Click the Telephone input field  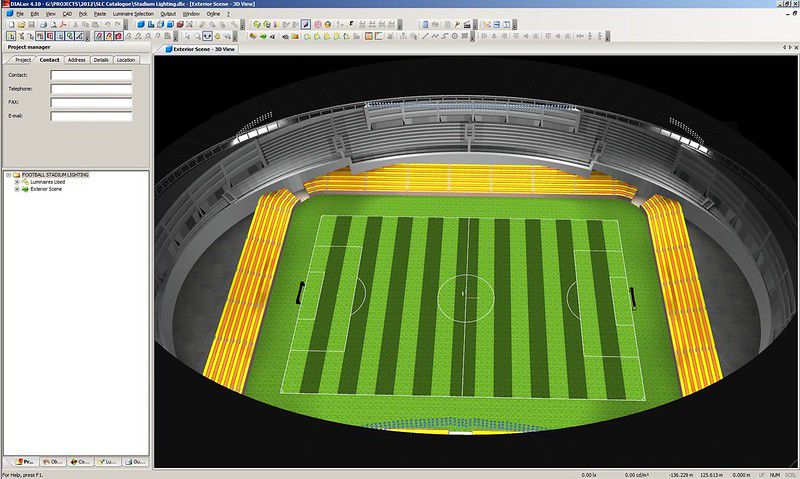91,88
